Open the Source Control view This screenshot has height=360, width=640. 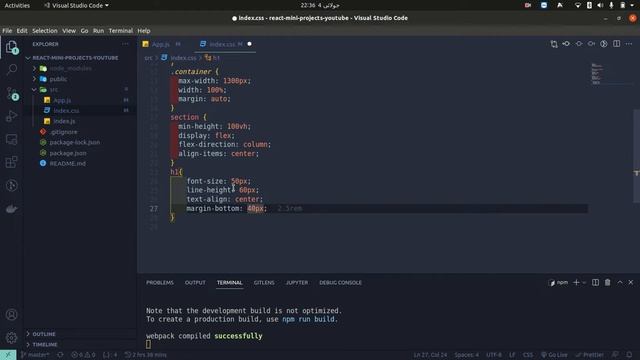click(11, 93)
